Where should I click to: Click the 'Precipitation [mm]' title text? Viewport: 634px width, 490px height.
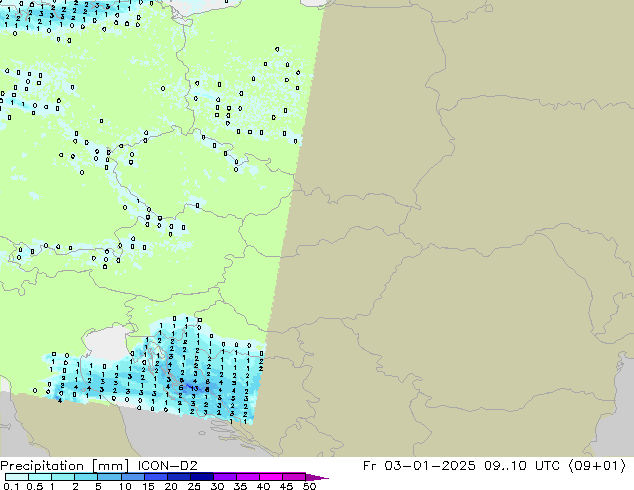click(x=65, y=466)
